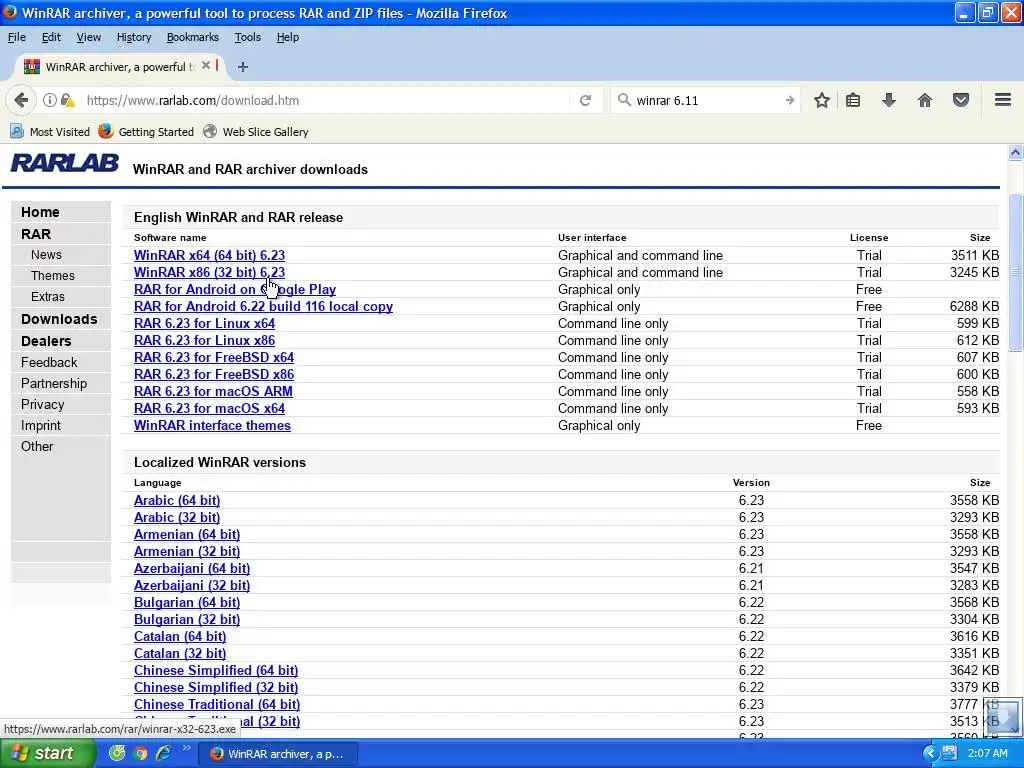Click the search box with winrar 6.11

[x=705, y=100]
